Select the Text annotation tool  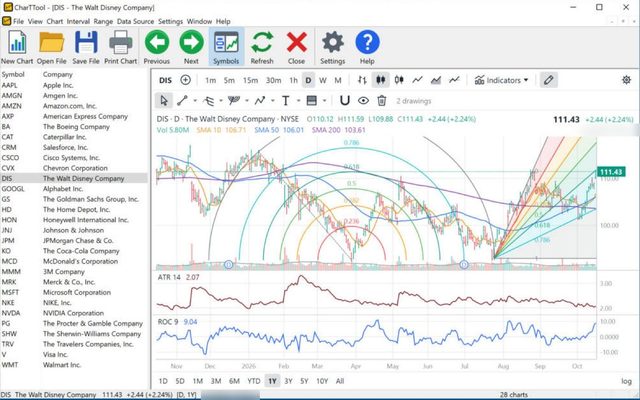[286, 100]
